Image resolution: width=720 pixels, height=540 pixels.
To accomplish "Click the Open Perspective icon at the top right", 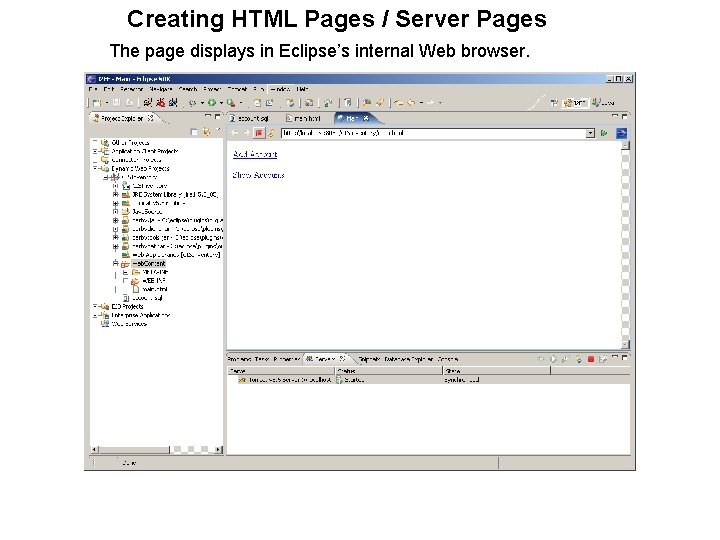I will point(554,103).
